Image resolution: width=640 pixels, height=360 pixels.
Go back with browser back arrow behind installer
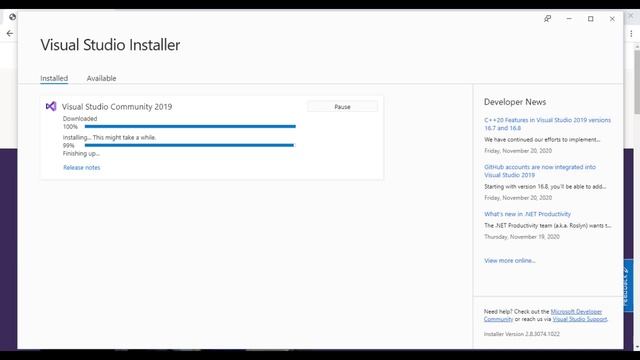click(9, 33)
